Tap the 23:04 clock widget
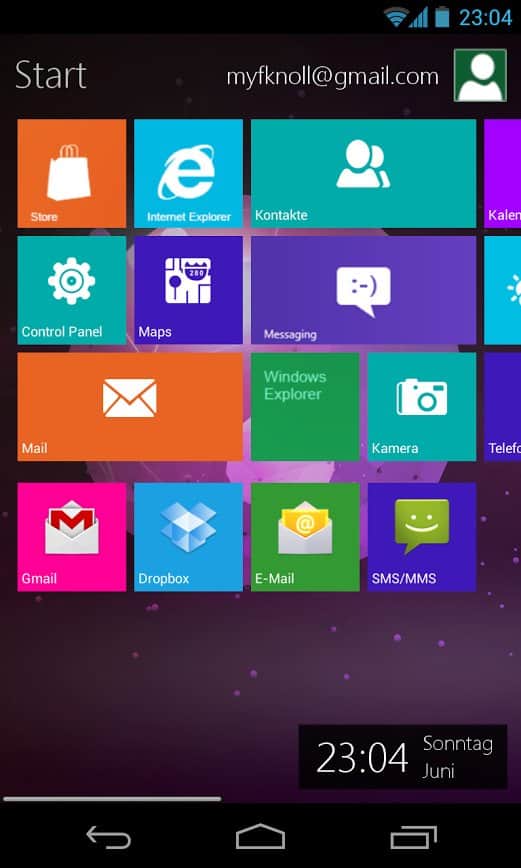Screen dimensions: 521x868 pos(403,757)
